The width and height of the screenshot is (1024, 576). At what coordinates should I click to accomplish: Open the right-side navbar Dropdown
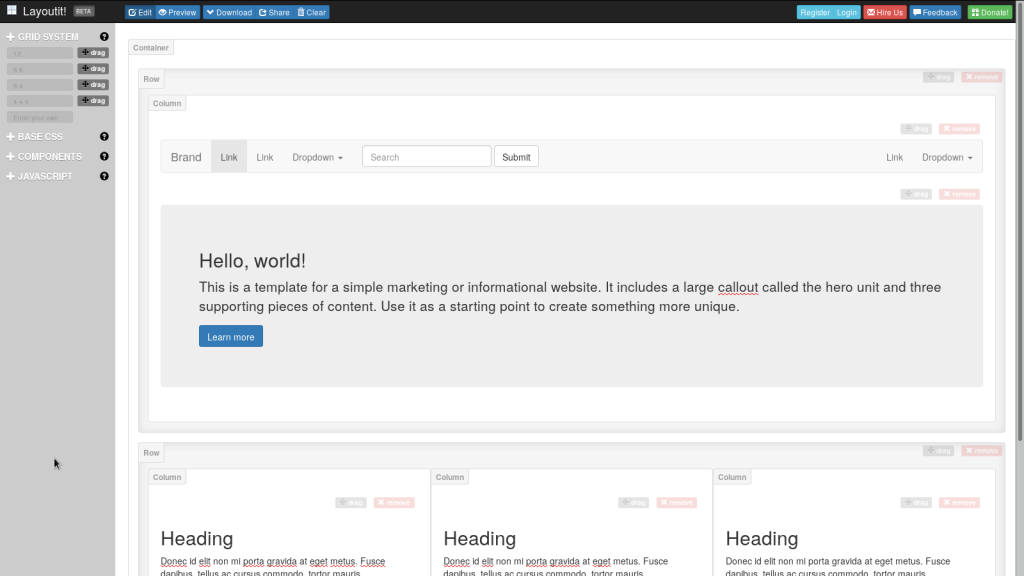[x=946, y=157]
